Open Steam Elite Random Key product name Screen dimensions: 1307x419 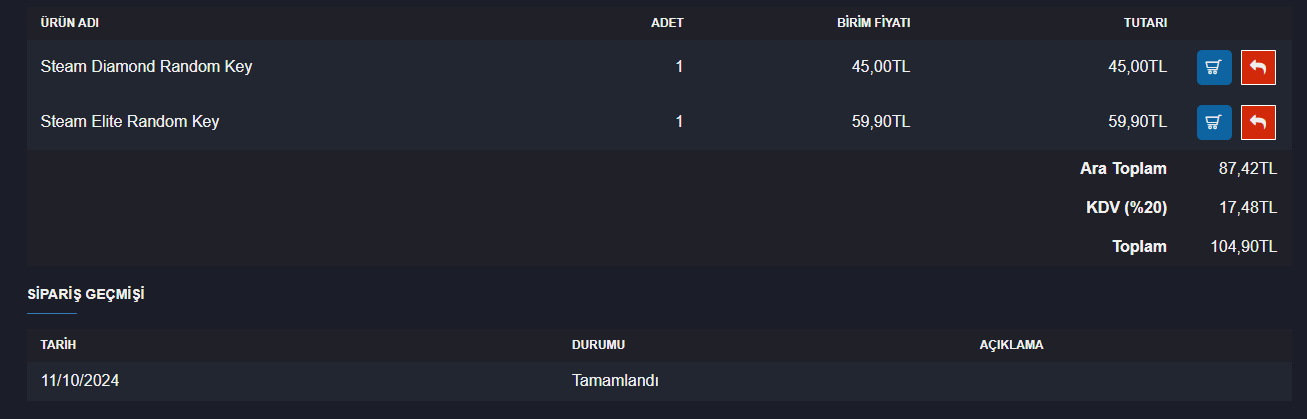tap(130, 122)
